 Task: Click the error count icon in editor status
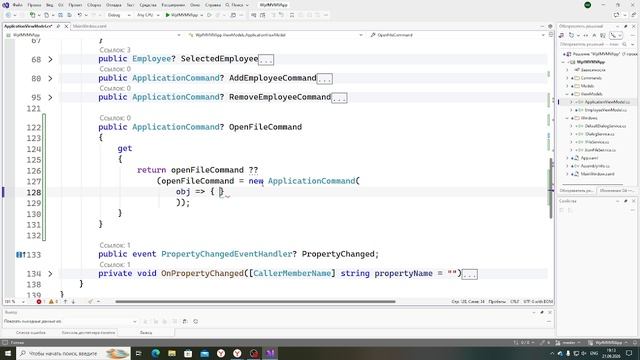(39, 302)
